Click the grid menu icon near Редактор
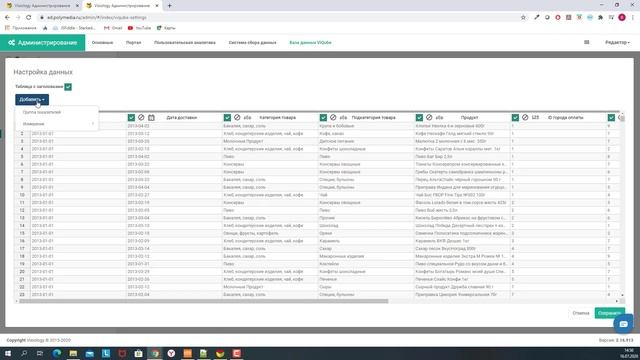 click(587, 42)
